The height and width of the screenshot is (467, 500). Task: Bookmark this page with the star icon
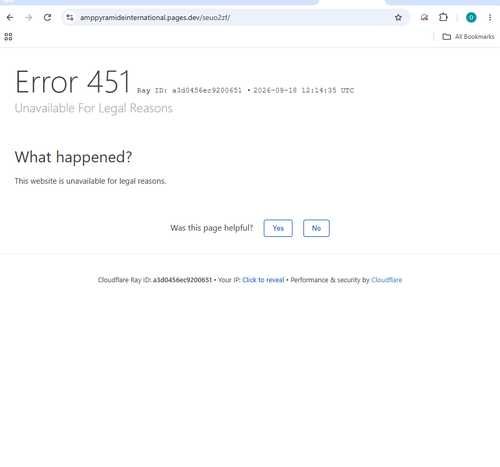click(398, 17)
